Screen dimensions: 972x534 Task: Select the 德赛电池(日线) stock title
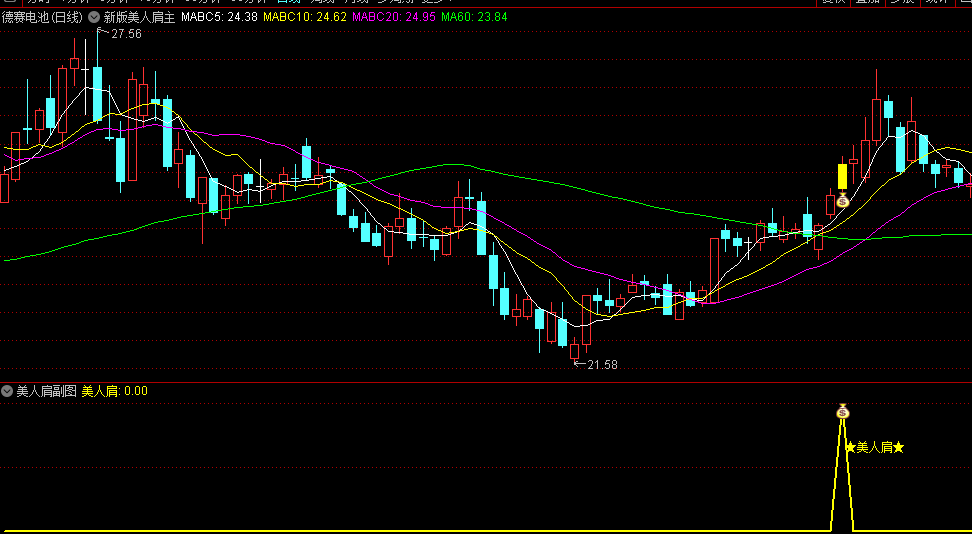point(42,17)
